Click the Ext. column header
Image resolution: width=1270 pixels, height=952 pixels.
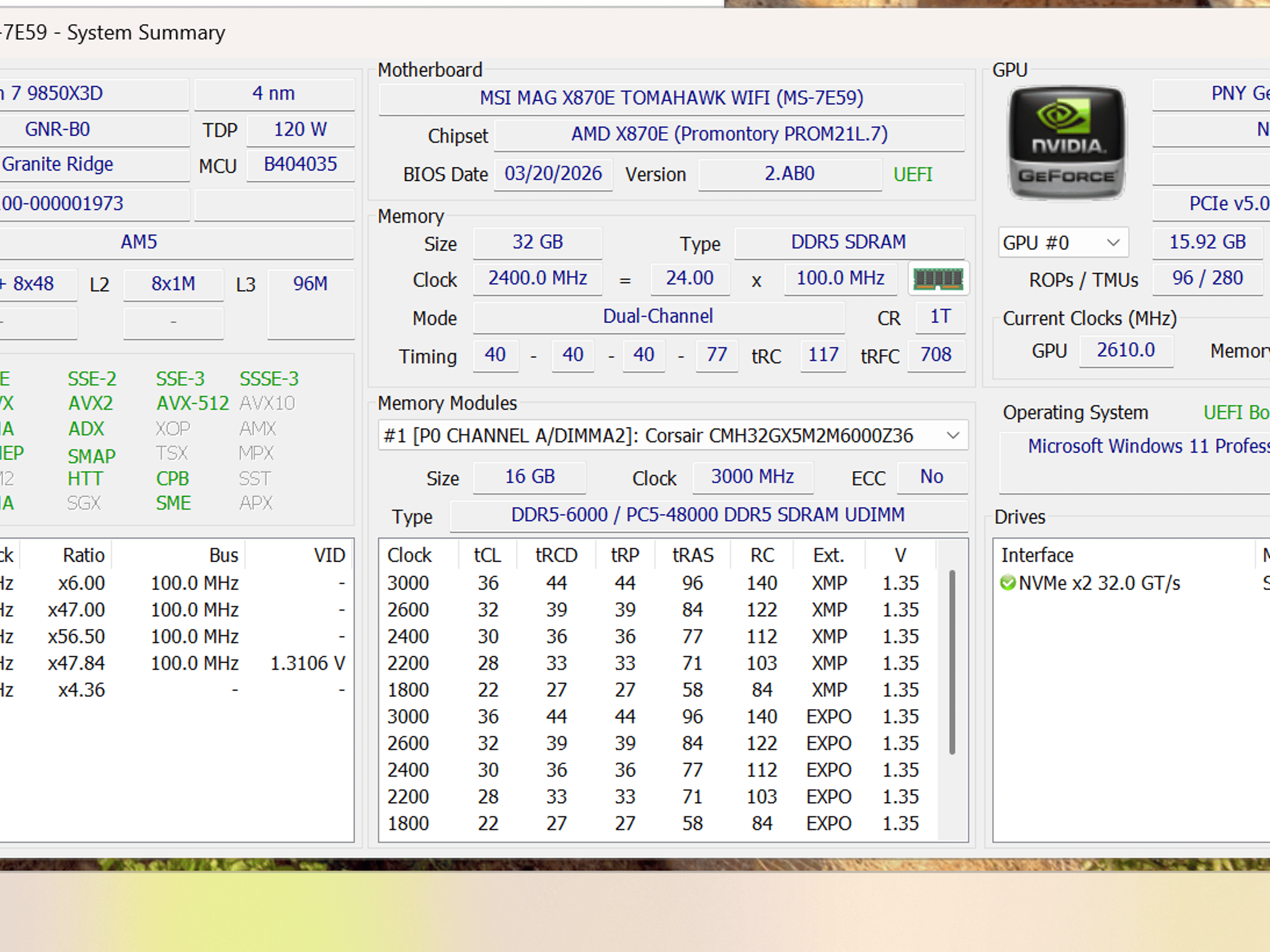829,555
